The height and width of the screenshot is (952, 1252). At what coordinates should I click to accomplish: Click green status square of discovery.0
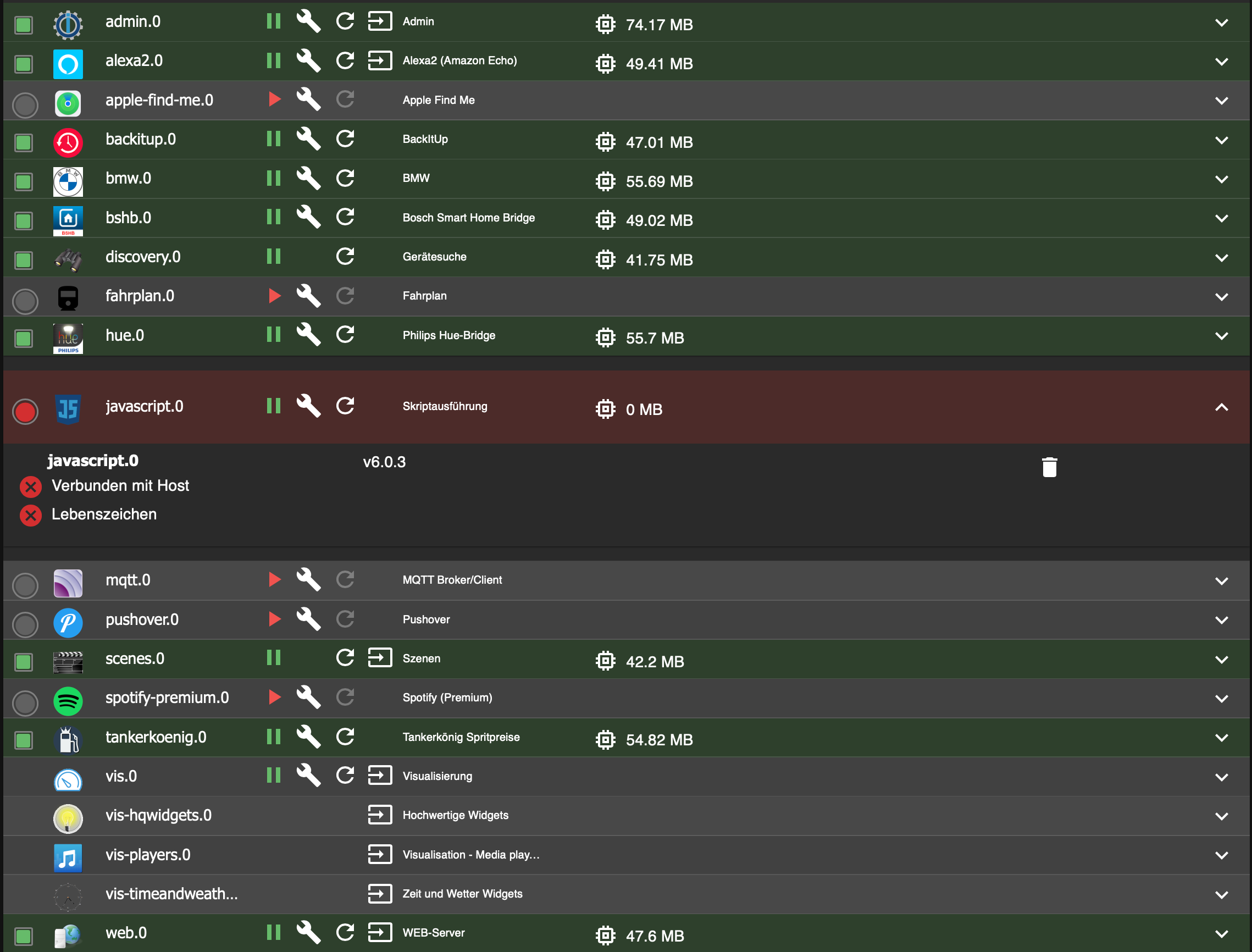[x=23, y=260]
